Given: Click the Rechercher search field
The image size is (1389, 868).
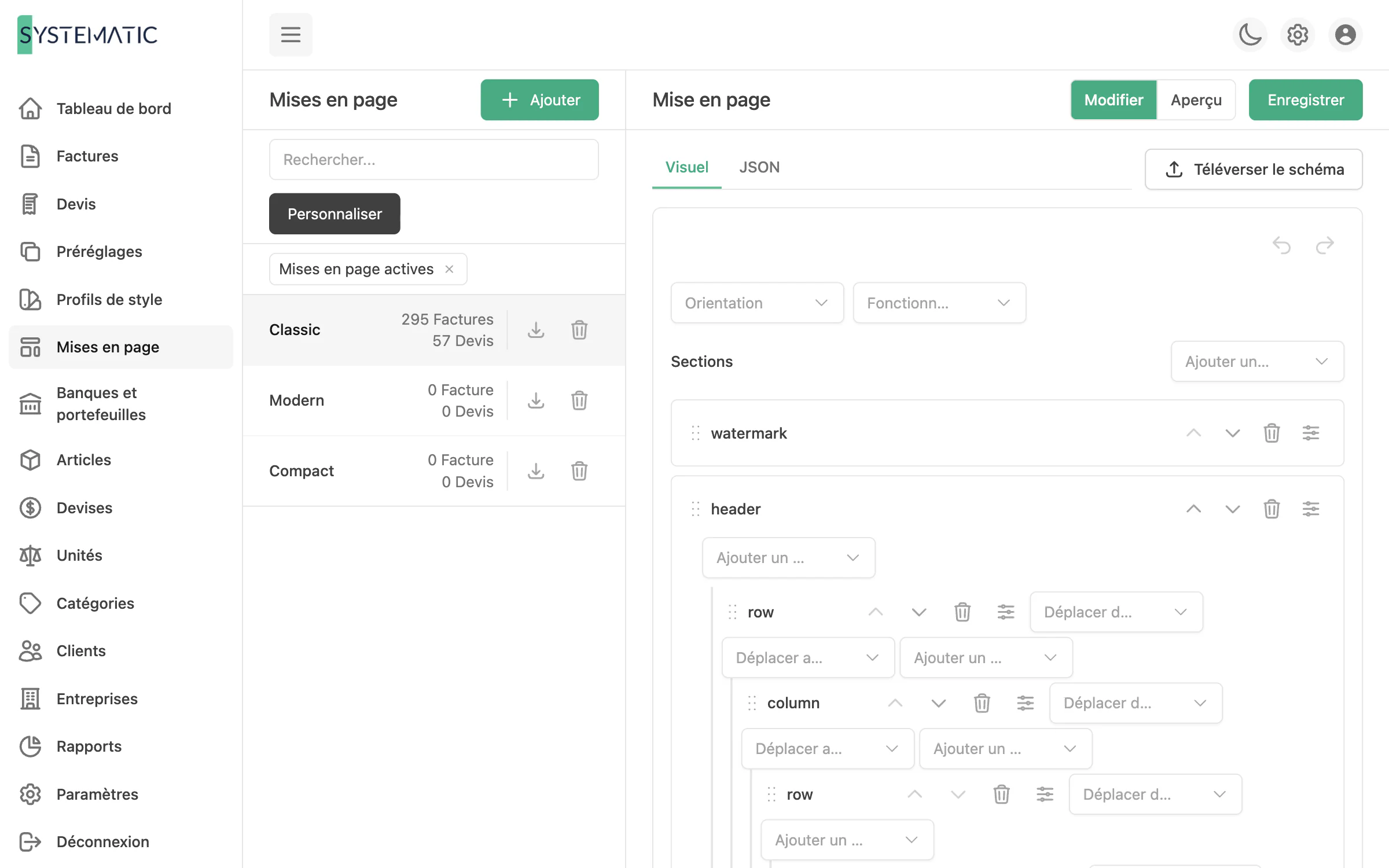Looking at the screenshot, I should point(434,160).
